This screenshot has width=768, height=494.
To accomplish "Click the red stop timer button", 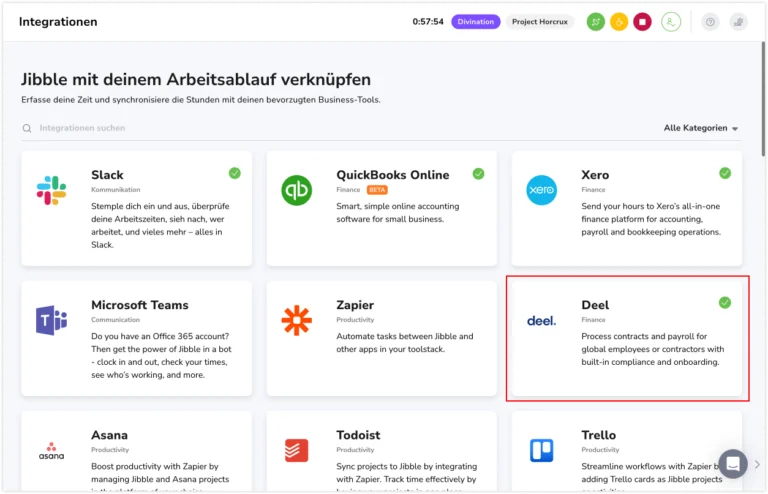I will tap(643, 22).
